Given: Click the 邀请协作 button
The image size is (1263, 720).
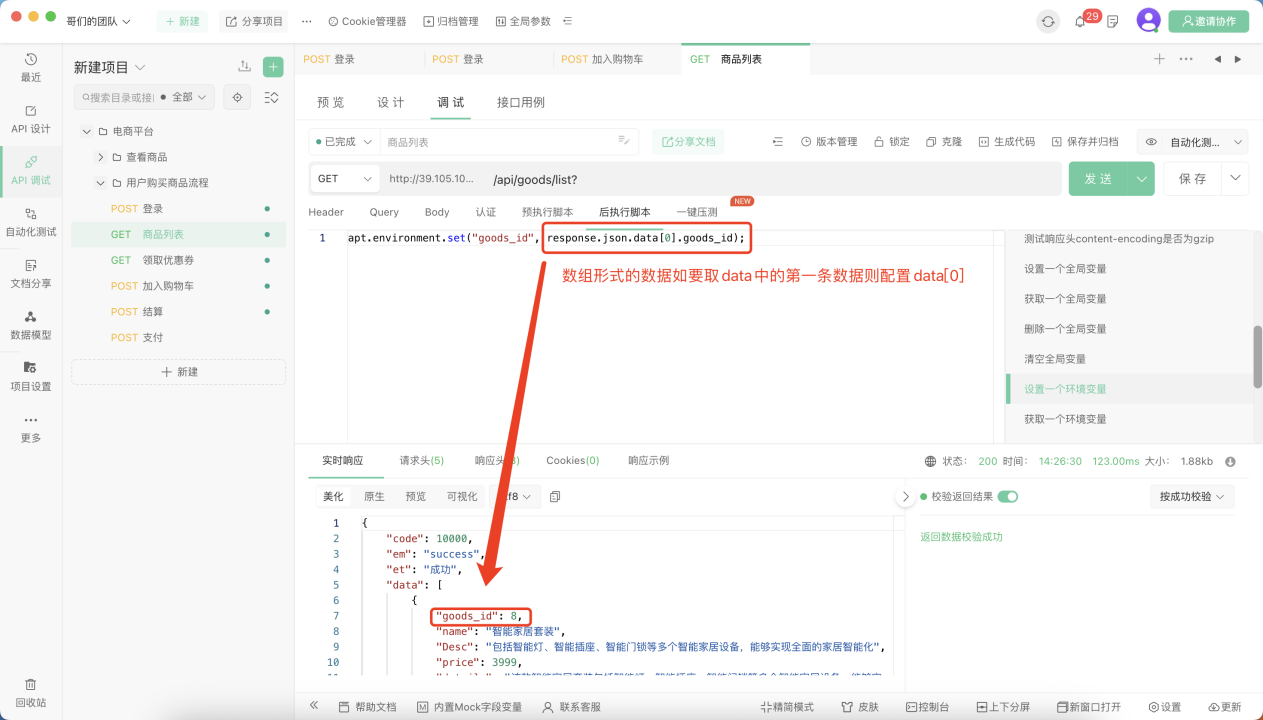Looking at the screenshot, I should (1208, 21).
